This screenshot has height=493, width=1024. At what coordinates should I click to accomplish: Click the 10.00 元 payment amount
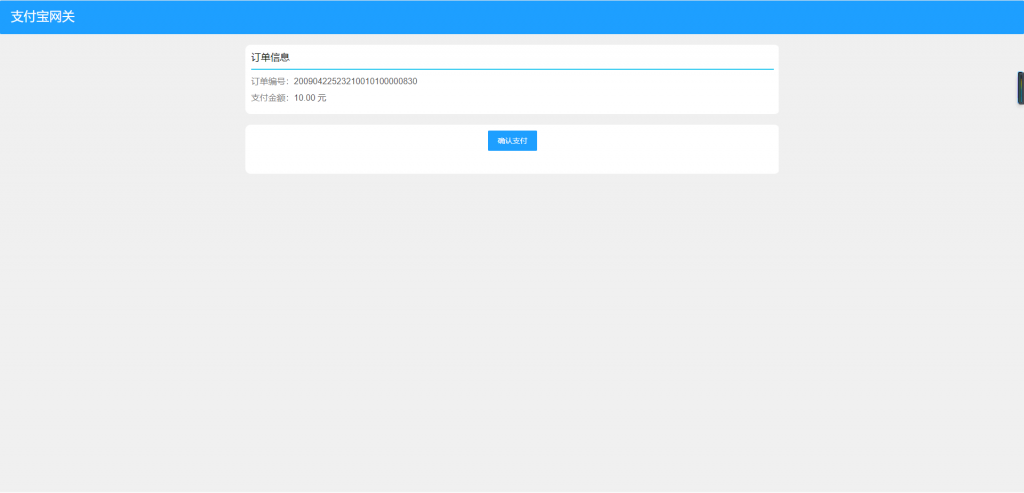(310, 98)
